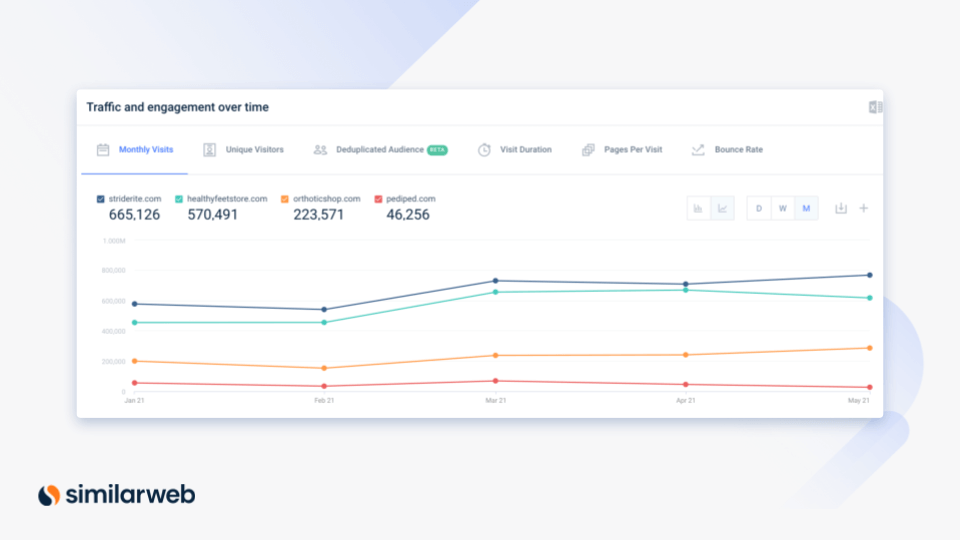Toggle pediped.com checkbox
Image resolution: width=960 pixels, height=540 pixels.
[378, 199]
